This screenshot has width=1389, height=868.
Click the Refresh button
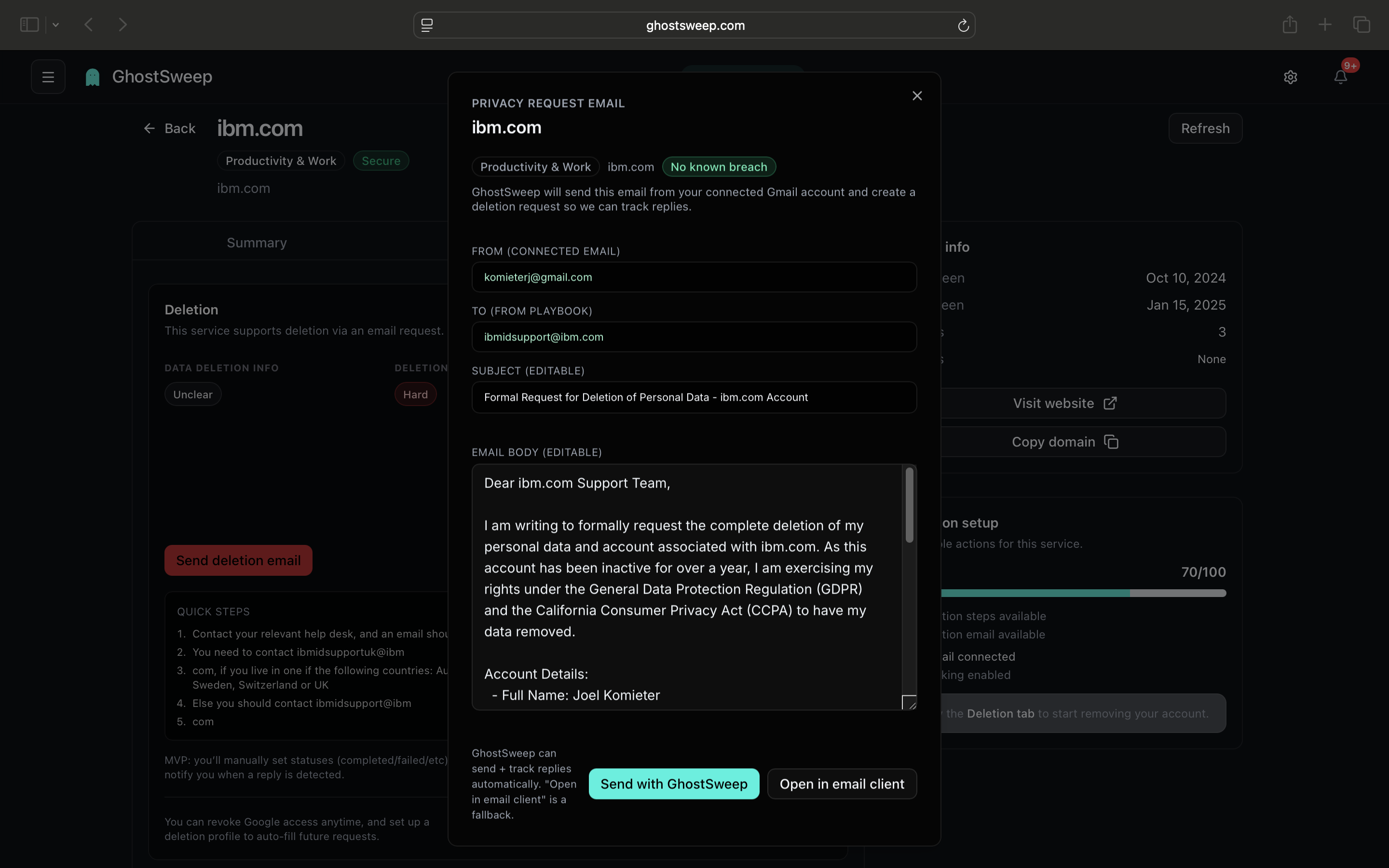[x=1205, y=129]
